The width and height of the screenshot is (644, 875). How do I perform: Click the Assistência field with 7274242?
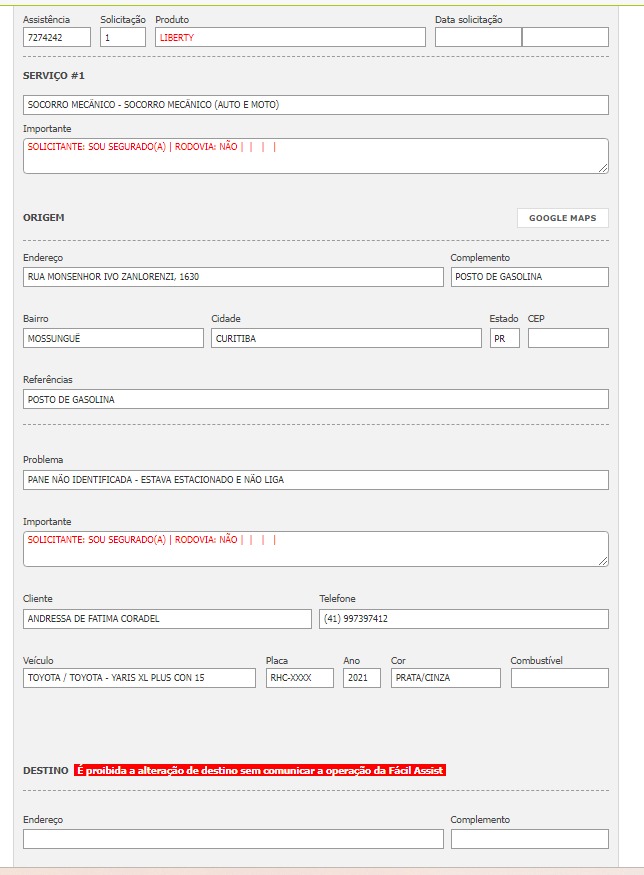point(56,37)
